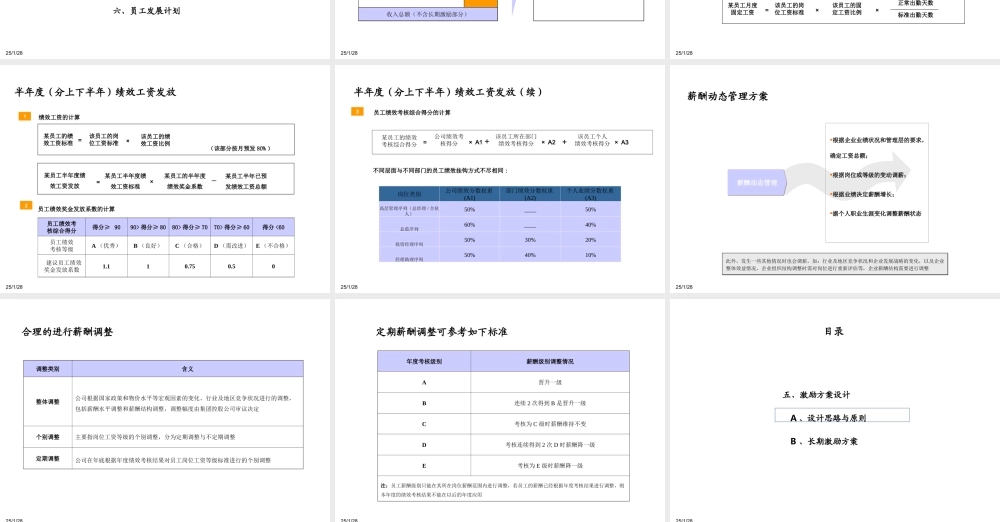Click the 个别调整 row label
1000x522 pixels.
click(x=48, y=437)
